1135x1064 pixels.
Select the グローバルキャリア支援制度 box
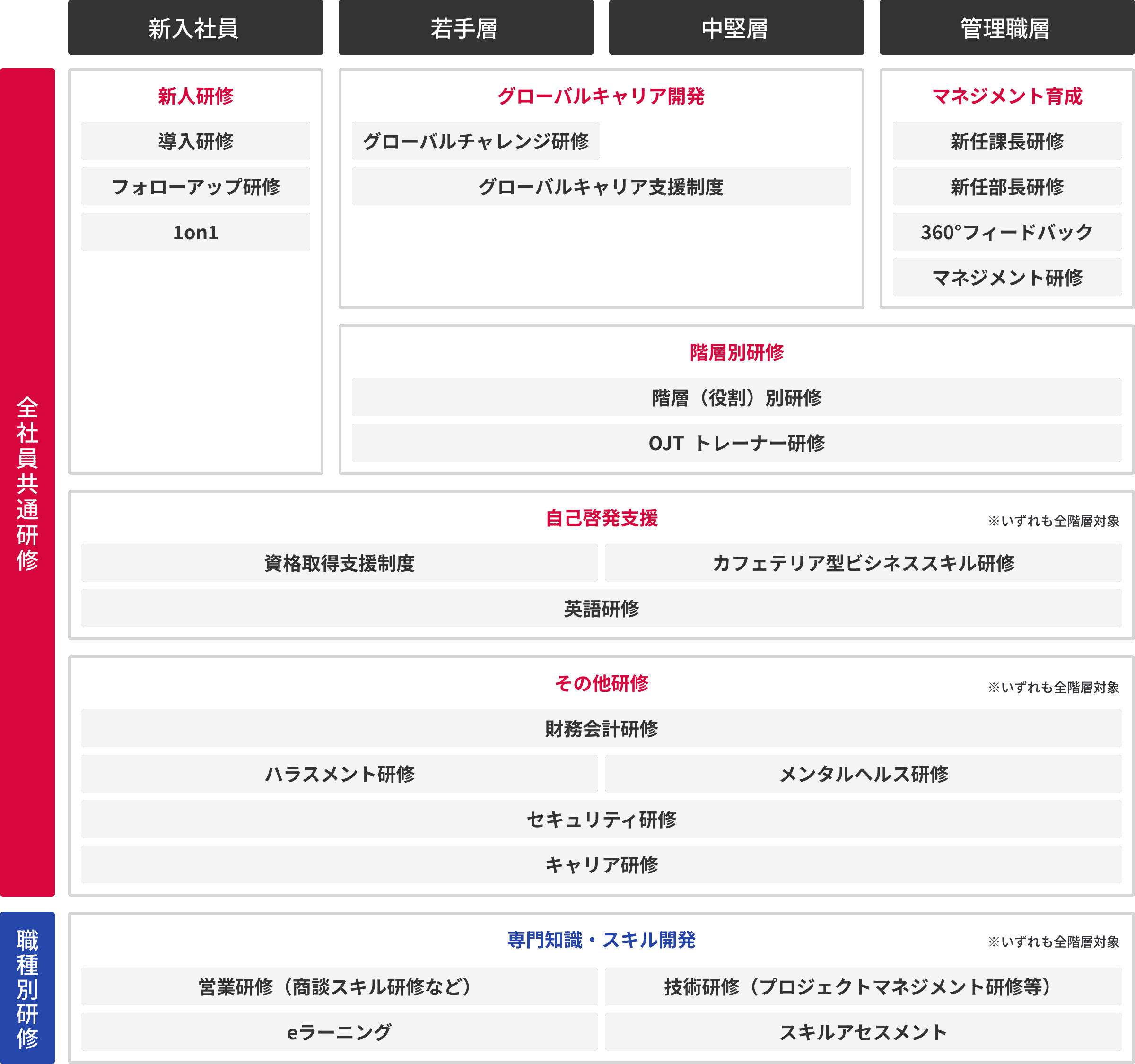(x=601, y=187)
